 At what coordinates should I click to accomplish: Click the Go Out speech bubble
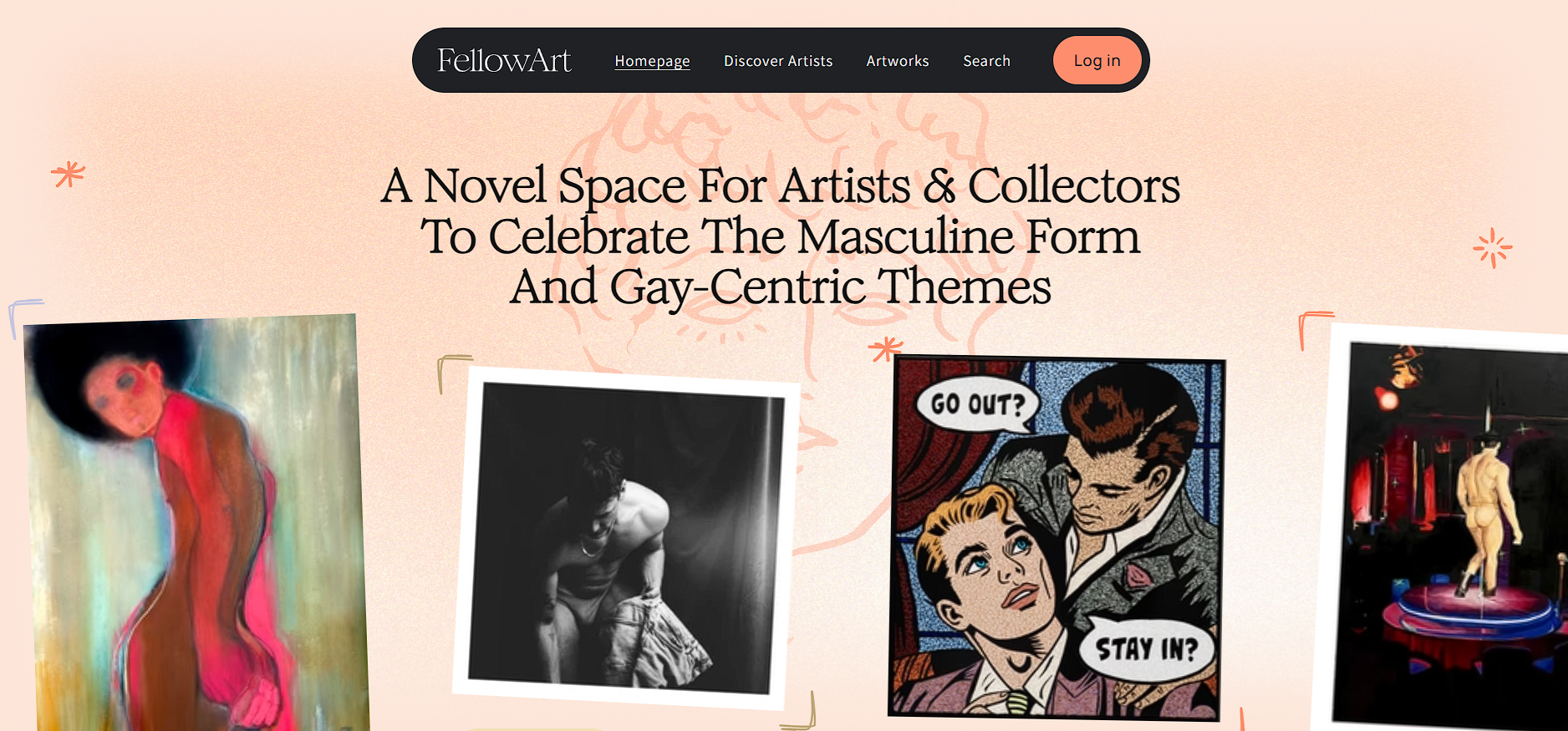(x=978, y=405)
